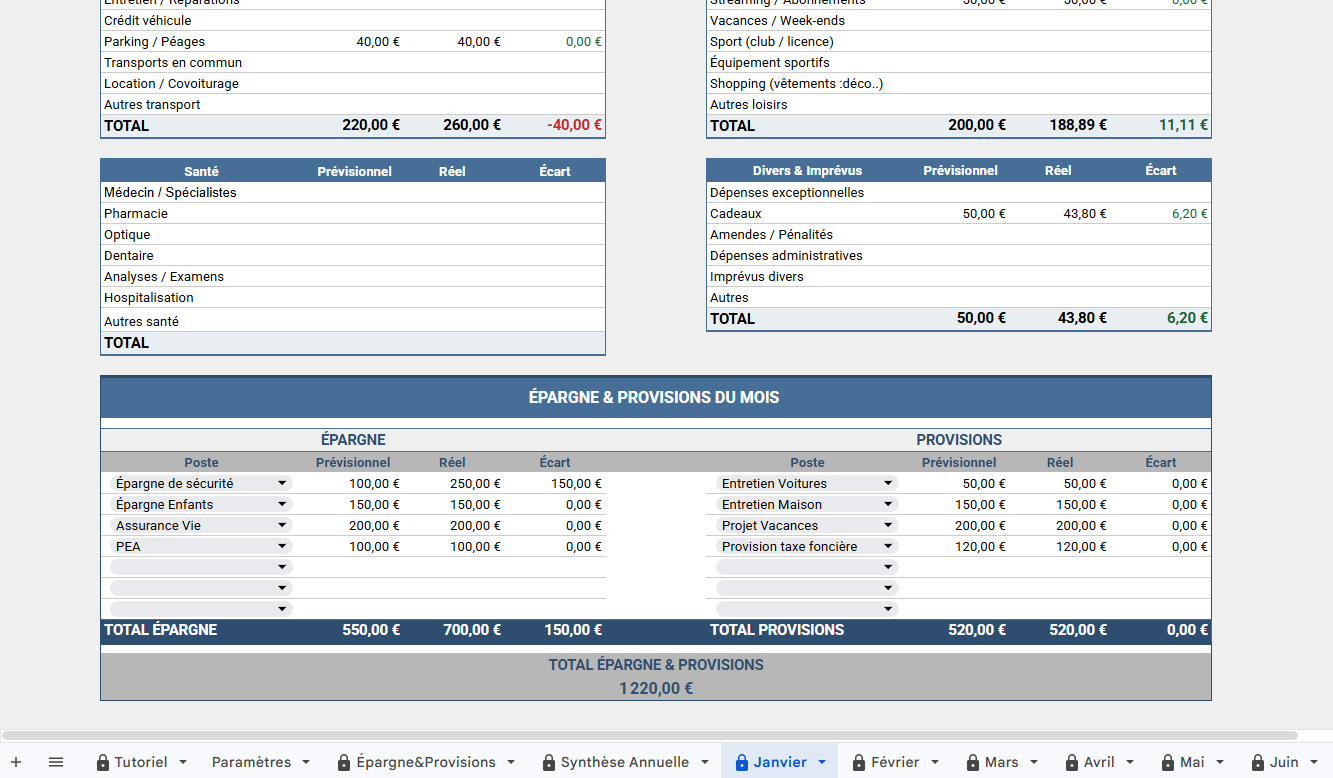This screenshot has height=778, width=1333.
Task: Click the lock icon on Synthèse Annuelle tab
Action: (x=549, y=763)
